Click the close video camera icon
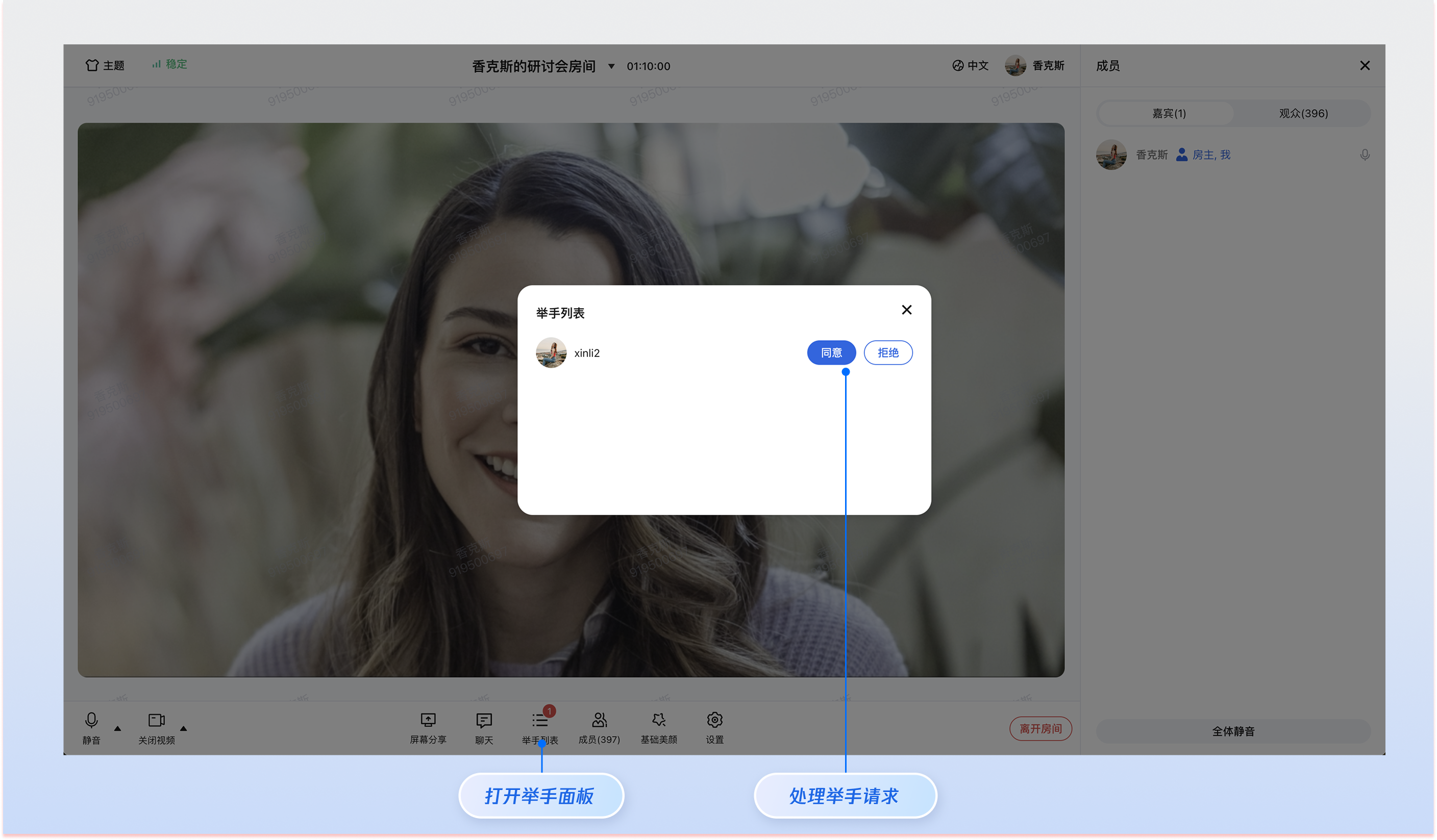This screenshot has width=1437, height=840. 156,720
